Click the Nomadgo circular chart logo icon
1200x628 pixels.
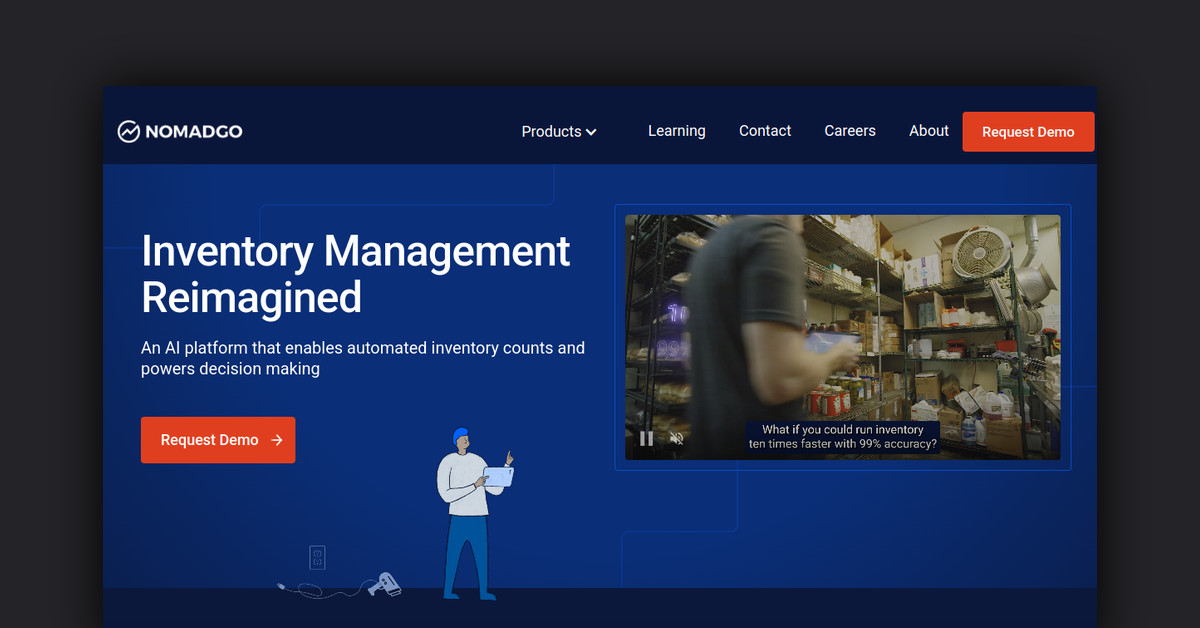[128, 131]
